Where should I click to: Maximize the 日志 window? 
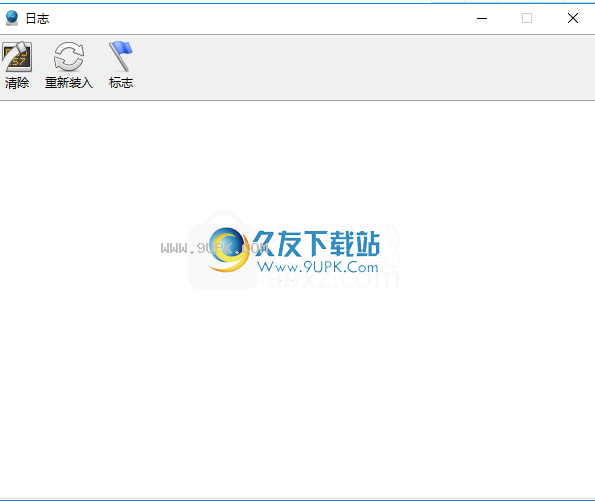point(527,18)
